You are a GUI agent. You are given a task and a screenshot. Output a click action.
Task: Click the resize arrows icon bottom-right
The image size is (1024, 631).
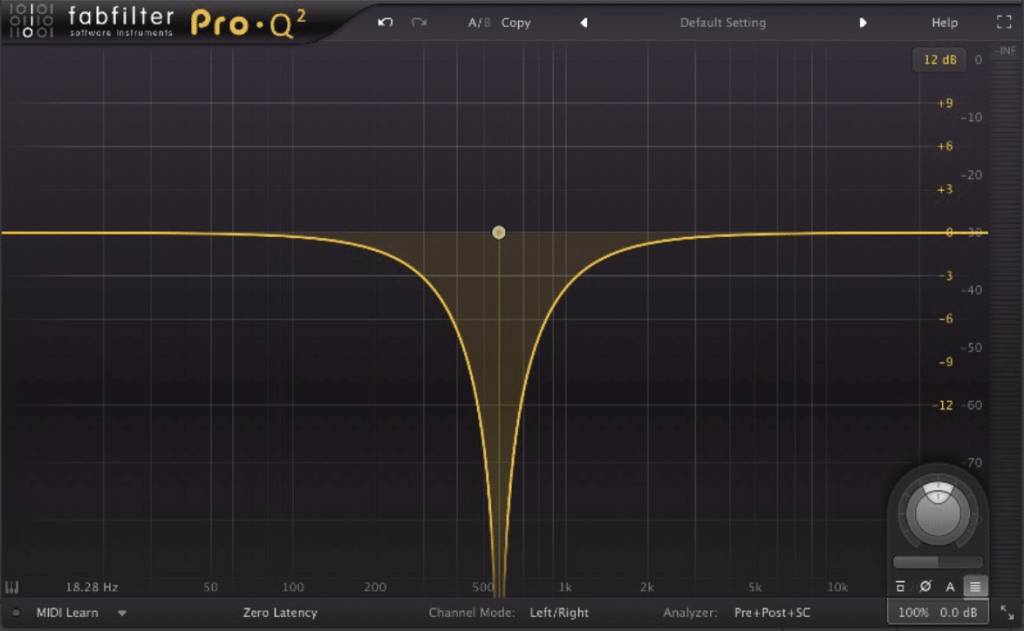pyautogui.click(x=1007, y=612)
